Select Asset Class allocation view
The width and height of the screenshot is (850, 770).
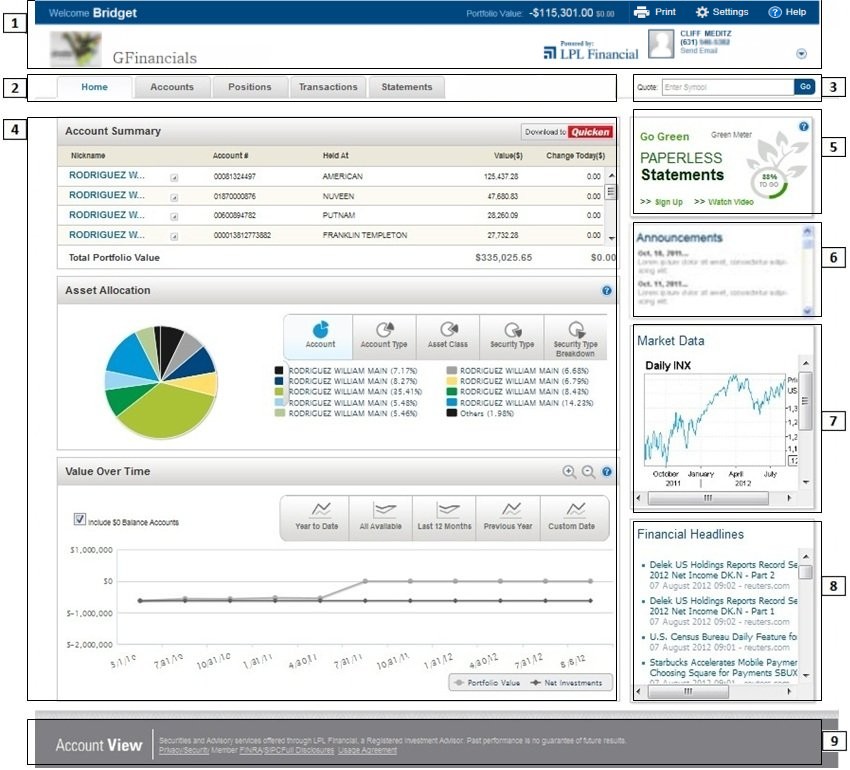tap(448, 336)
